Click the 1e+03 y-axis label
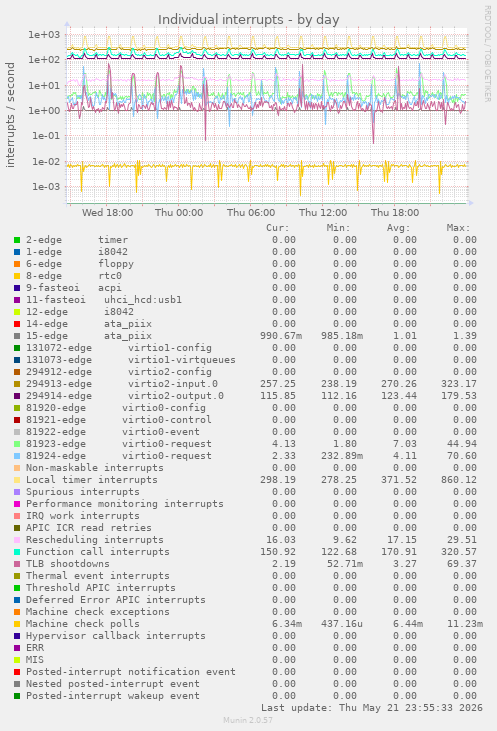Viewport: 497px width, 731px height. 44,34
